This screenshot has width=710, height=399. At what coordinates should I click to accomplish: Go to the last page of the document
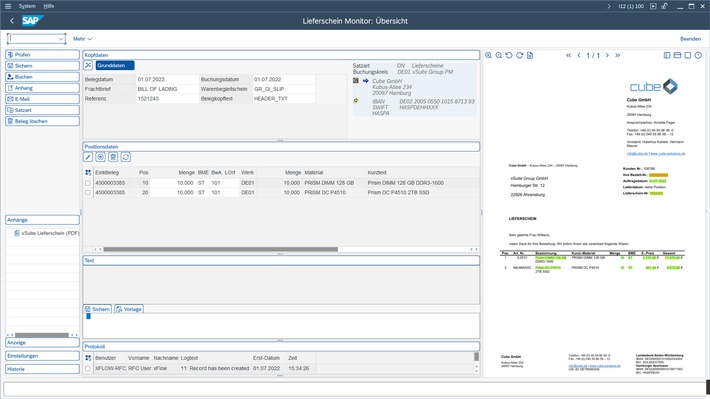pos(617,55)
